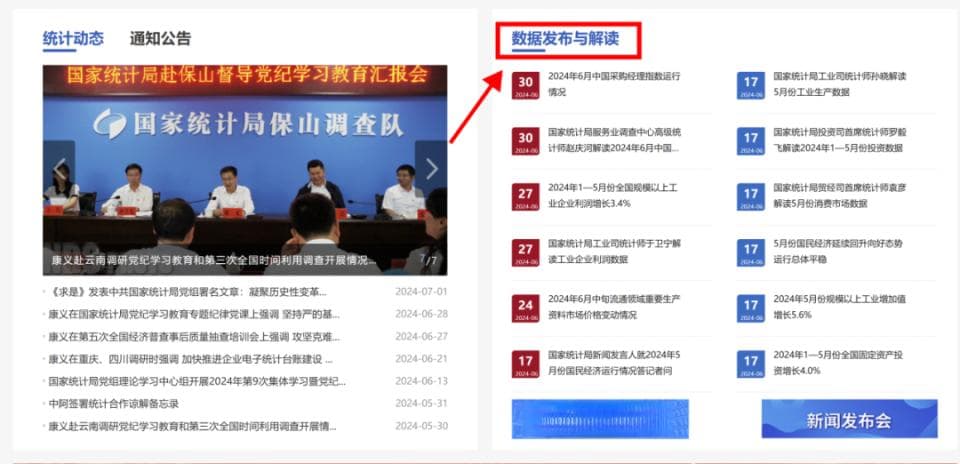Open list item 康义赴云南调研党纪学习教育 dated 2024-05-30
Screen dimensions: 960x464
(x=193, y=426)
